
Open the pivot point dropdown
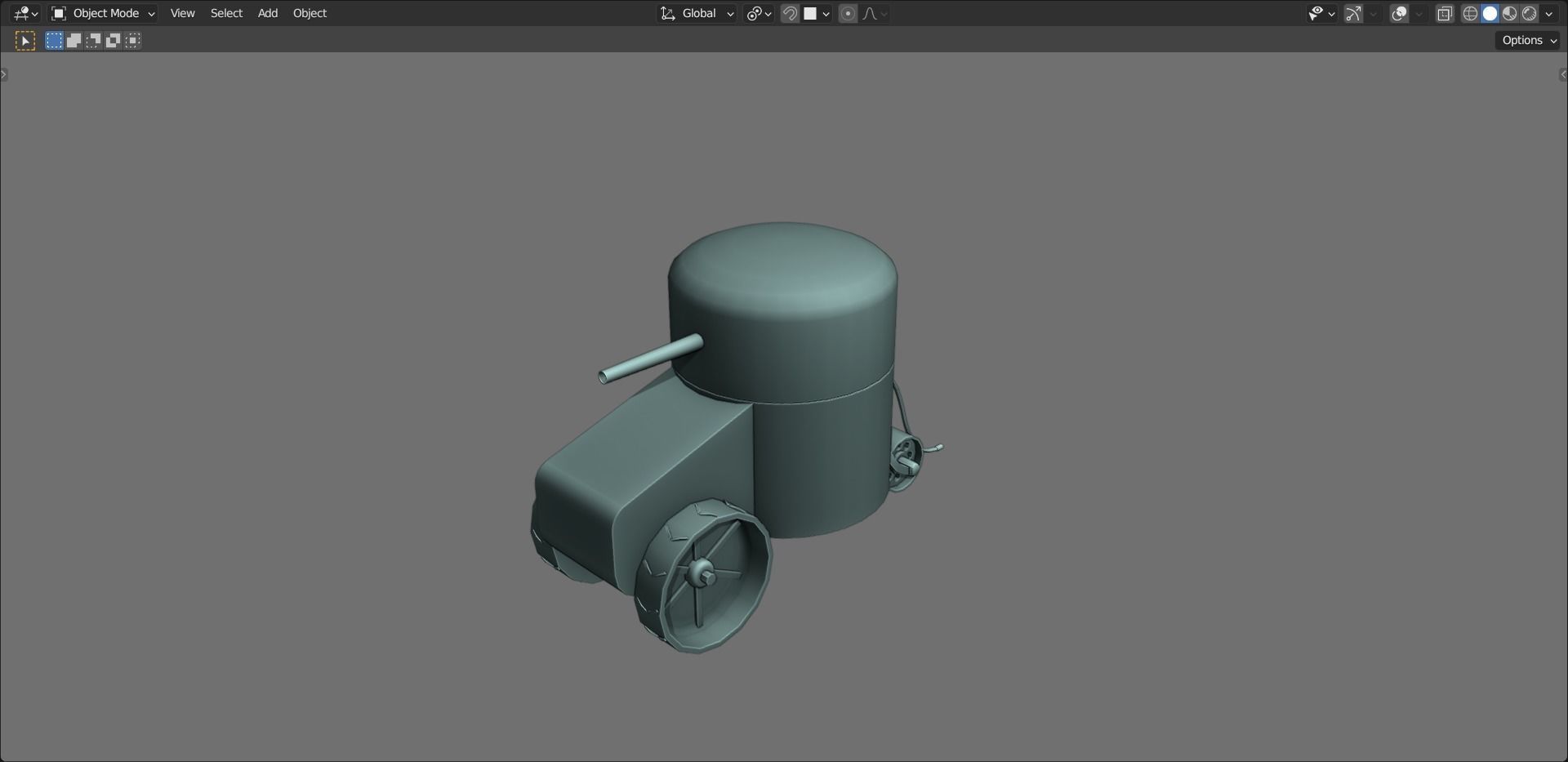[759, 13]
